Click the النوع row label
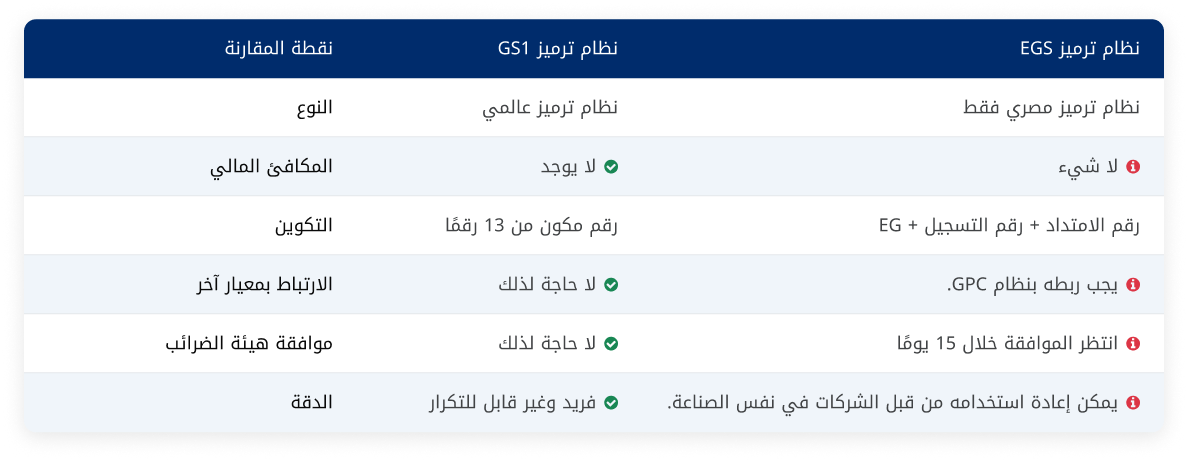The image size is (1188, 461). (x=314, y=108)
